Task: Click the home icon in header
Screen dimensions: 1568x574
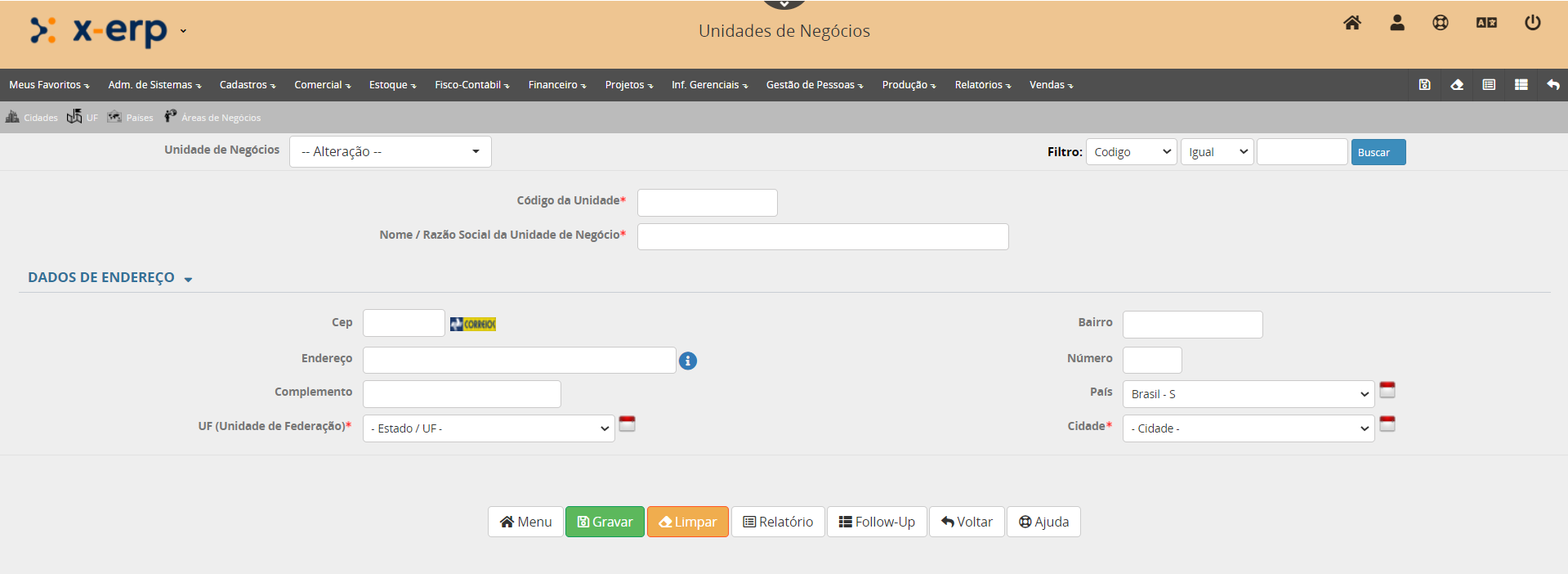Action: tap(1352, 23)
